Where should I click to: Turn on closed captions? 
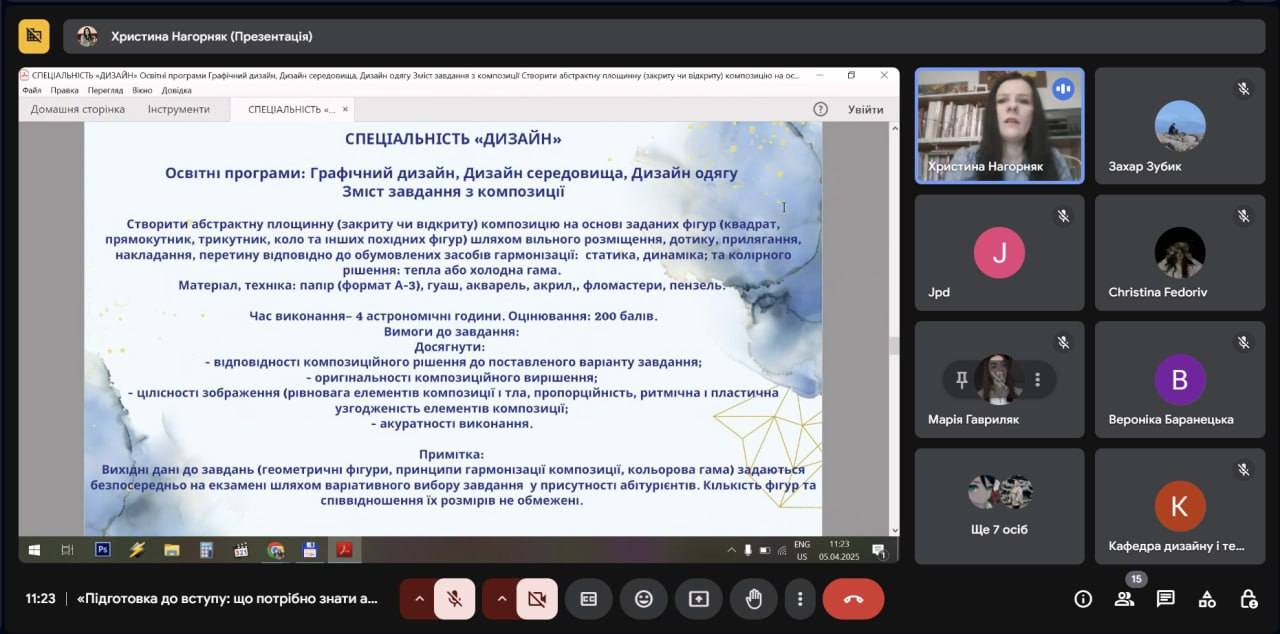[x=589, y=599]
